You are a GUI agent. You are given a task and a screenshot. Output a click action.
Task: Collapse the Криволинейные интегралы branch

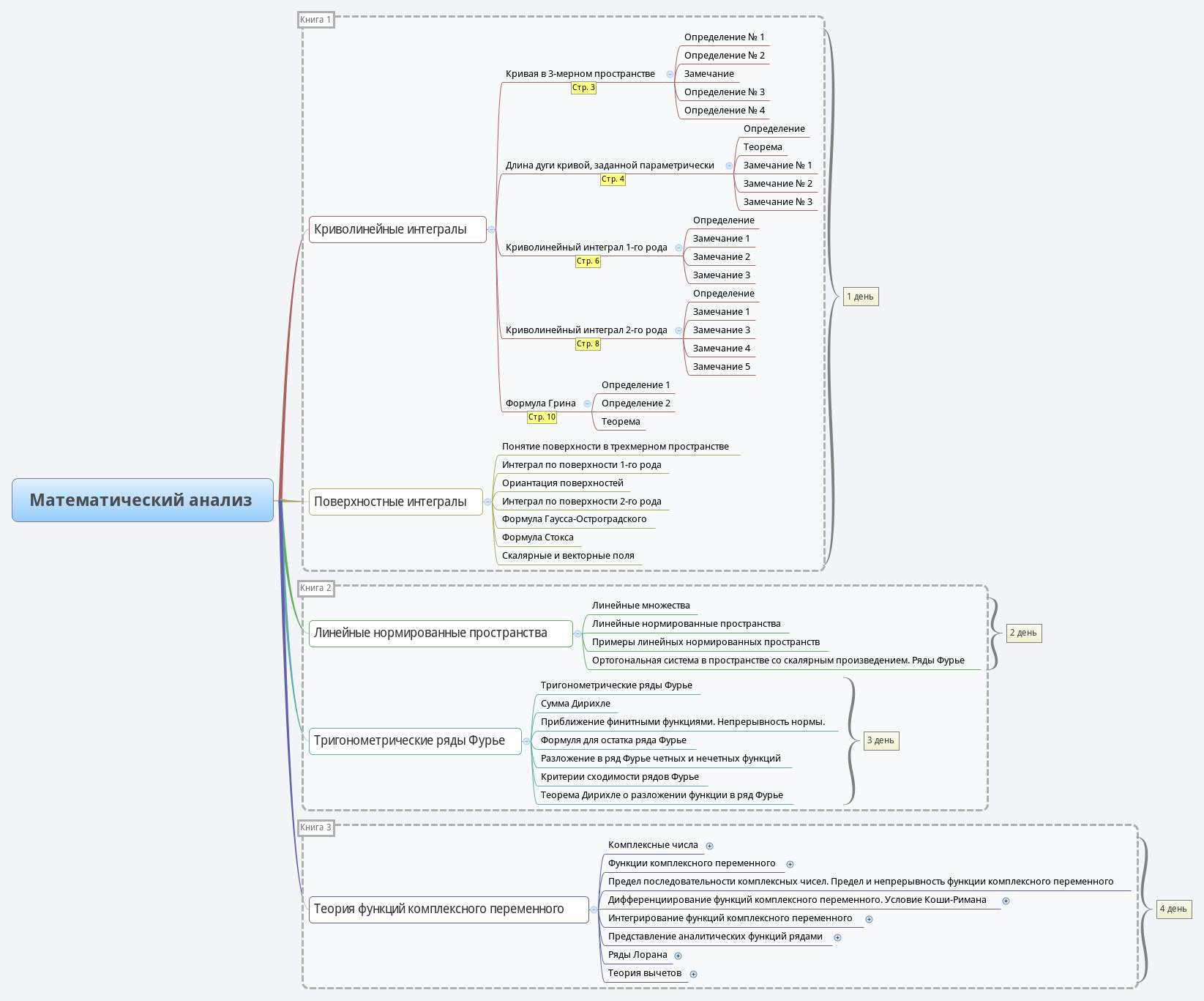click(x=492, y=229)
